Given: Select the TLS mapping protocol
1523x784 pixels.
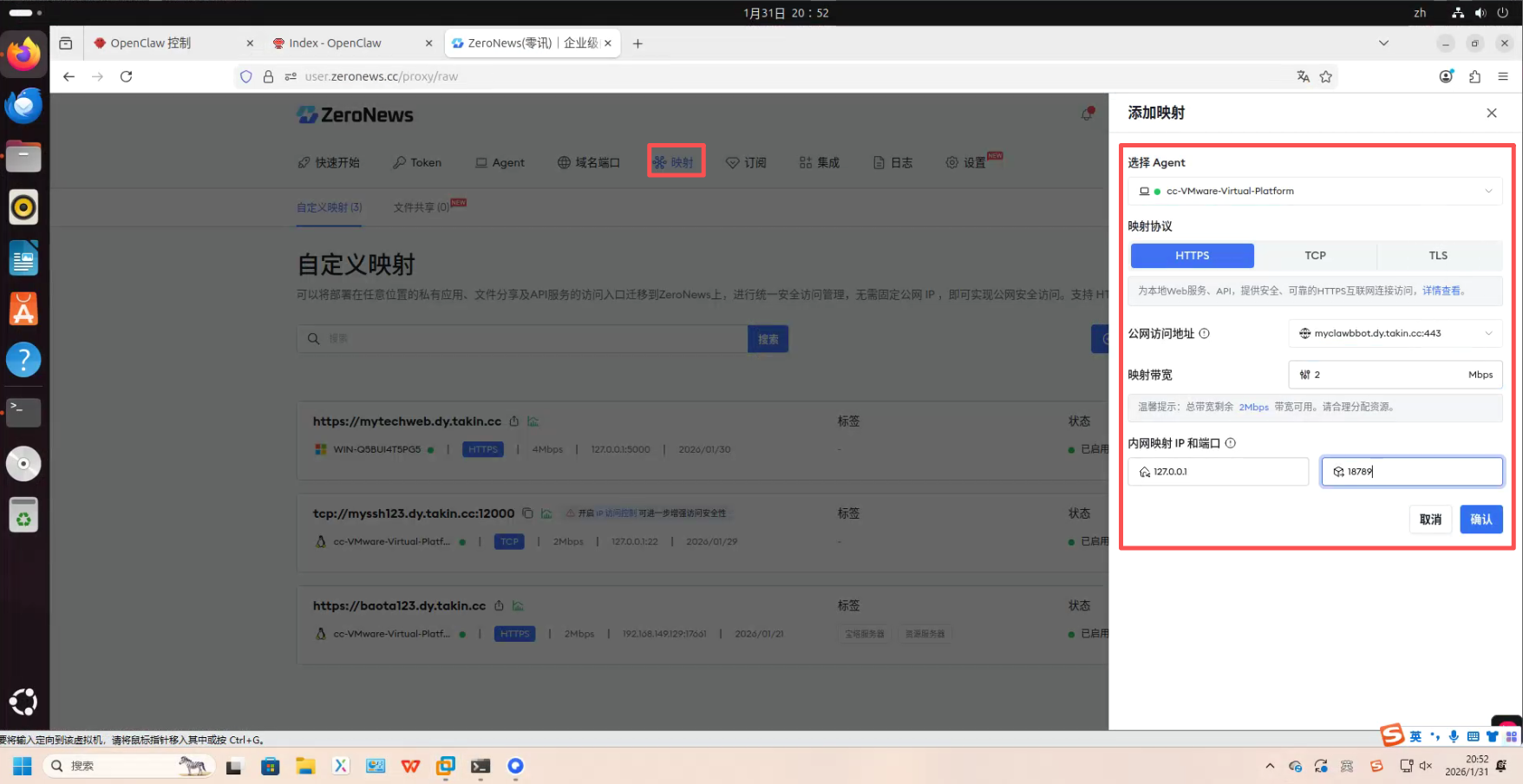Looking at the screenshot, I should (1438, 255).
